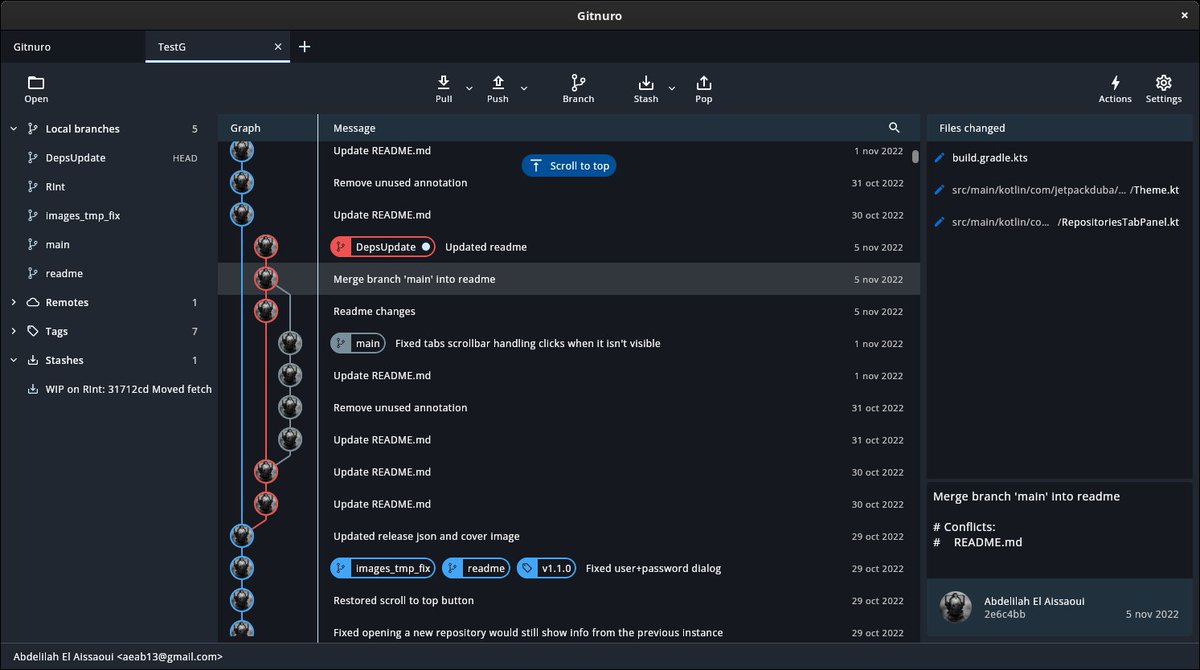
Task: Click the v1.1.0 tag label
Action: (547, 568)
